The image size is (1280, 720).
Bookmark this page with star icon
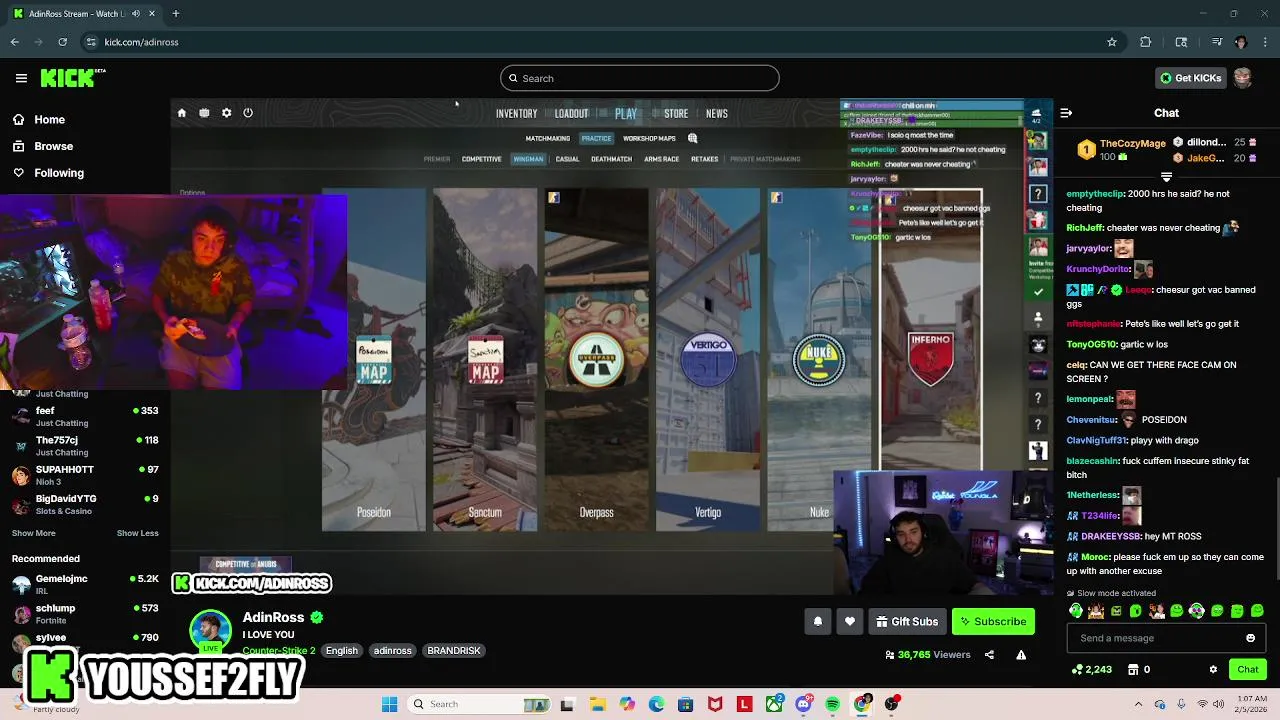[x=1111, y=42]
